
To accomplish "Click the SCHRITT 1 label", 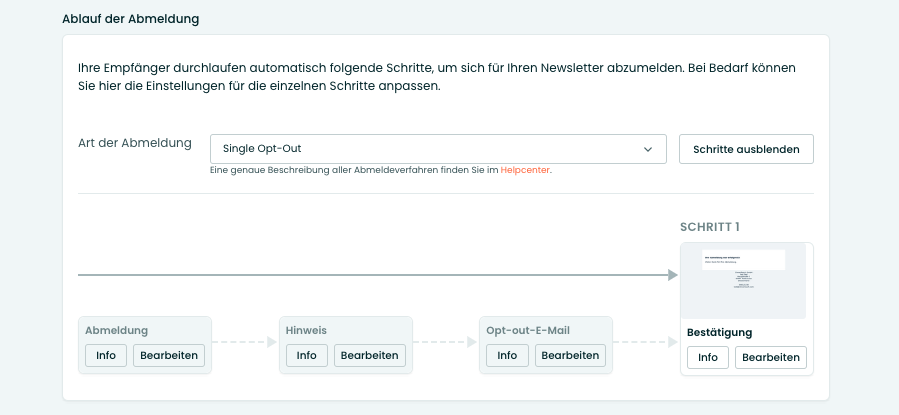I will click(x=709, y=227).
